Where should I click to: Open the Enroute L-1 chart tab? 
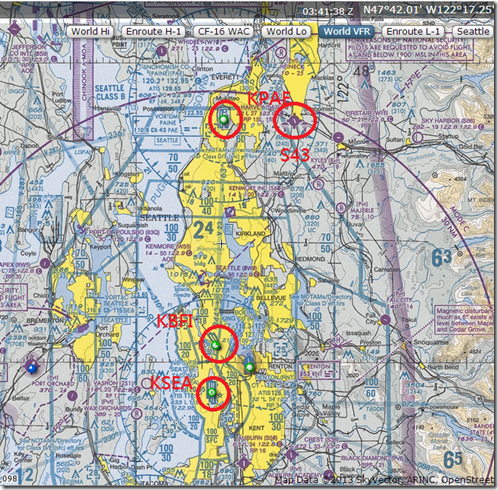[x=413, y=32]
